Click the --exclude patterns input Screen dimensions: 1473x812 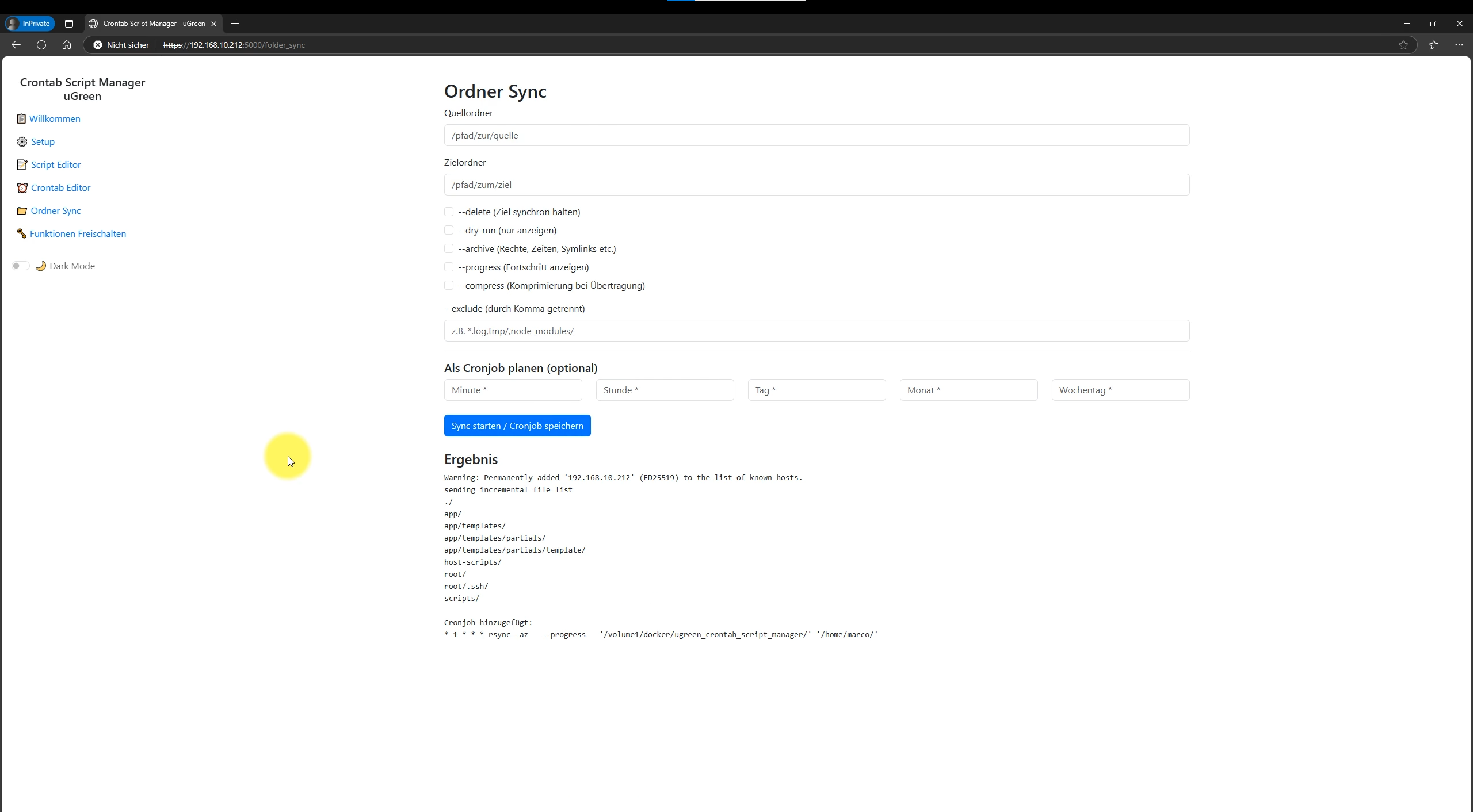point(816,331)
